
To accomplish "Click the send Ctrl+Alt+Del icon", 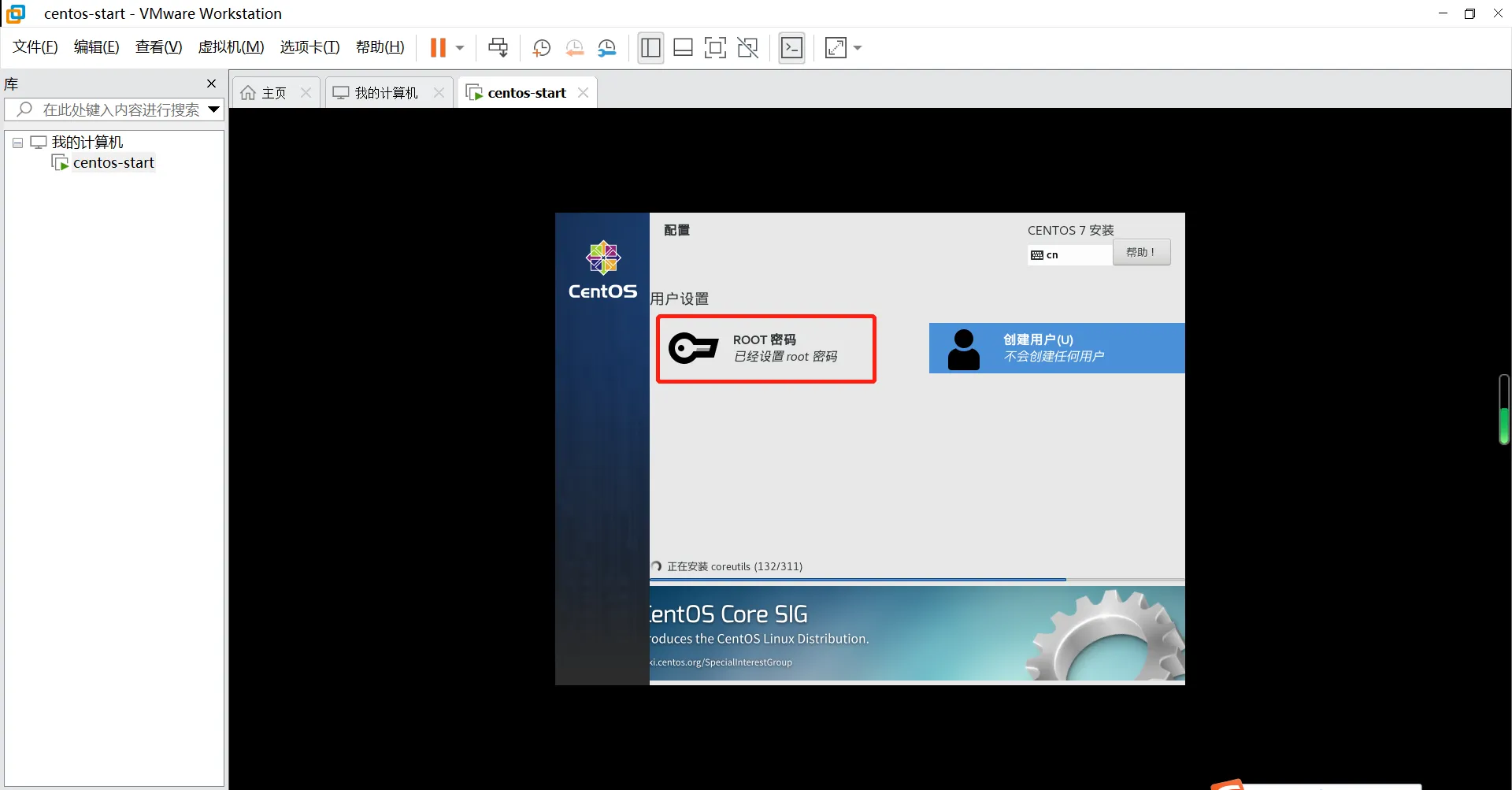I will click(x=498, y=48).
